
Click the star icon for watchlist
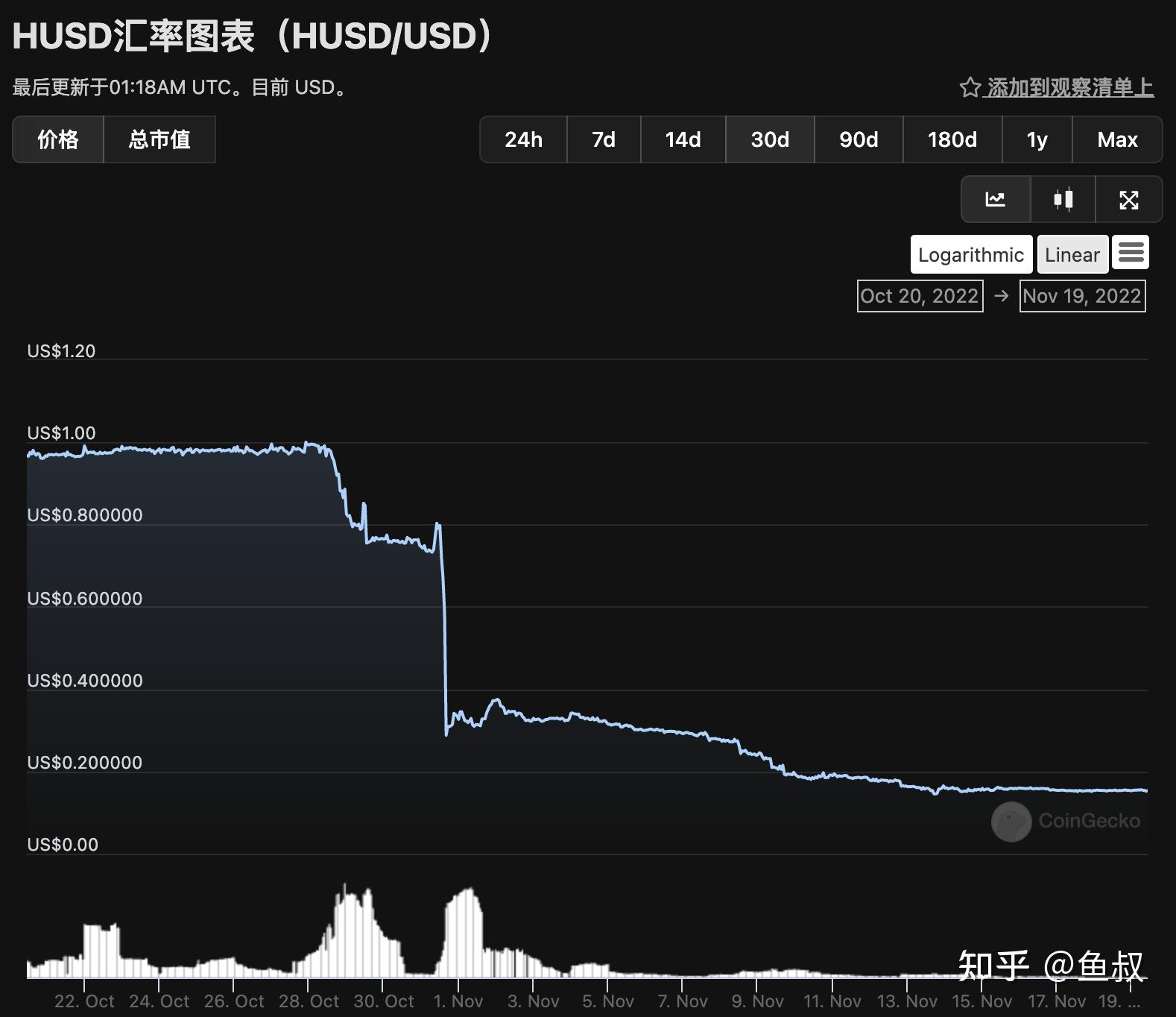970,88
